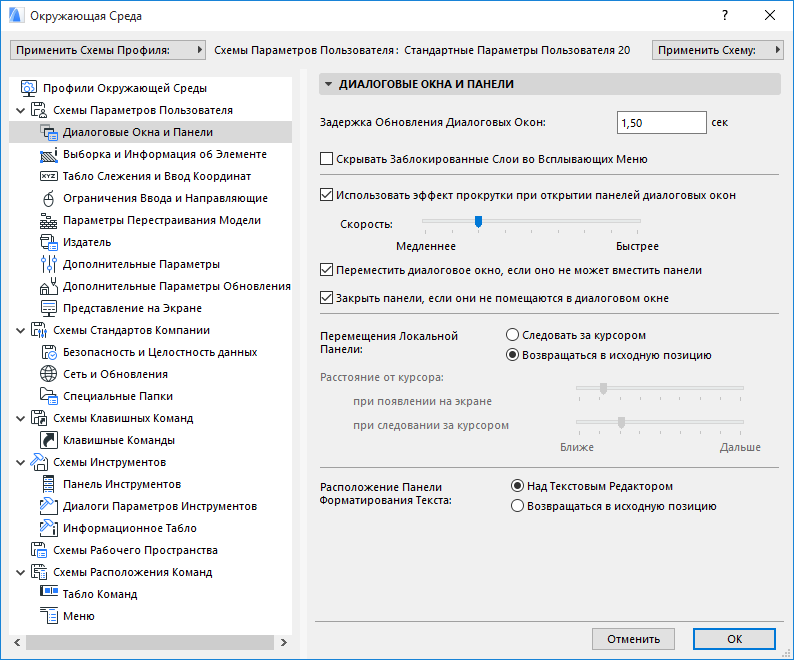Image resolution: width=794 pixels, height=660 pixels.
Task: Click the Информационное Табло icon
Action: pos(49,528)
